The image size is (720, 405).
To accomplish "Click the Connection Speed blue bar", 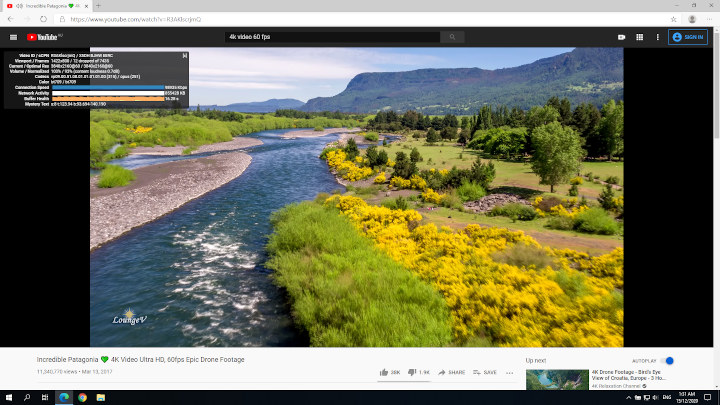I will pos(108,87).
